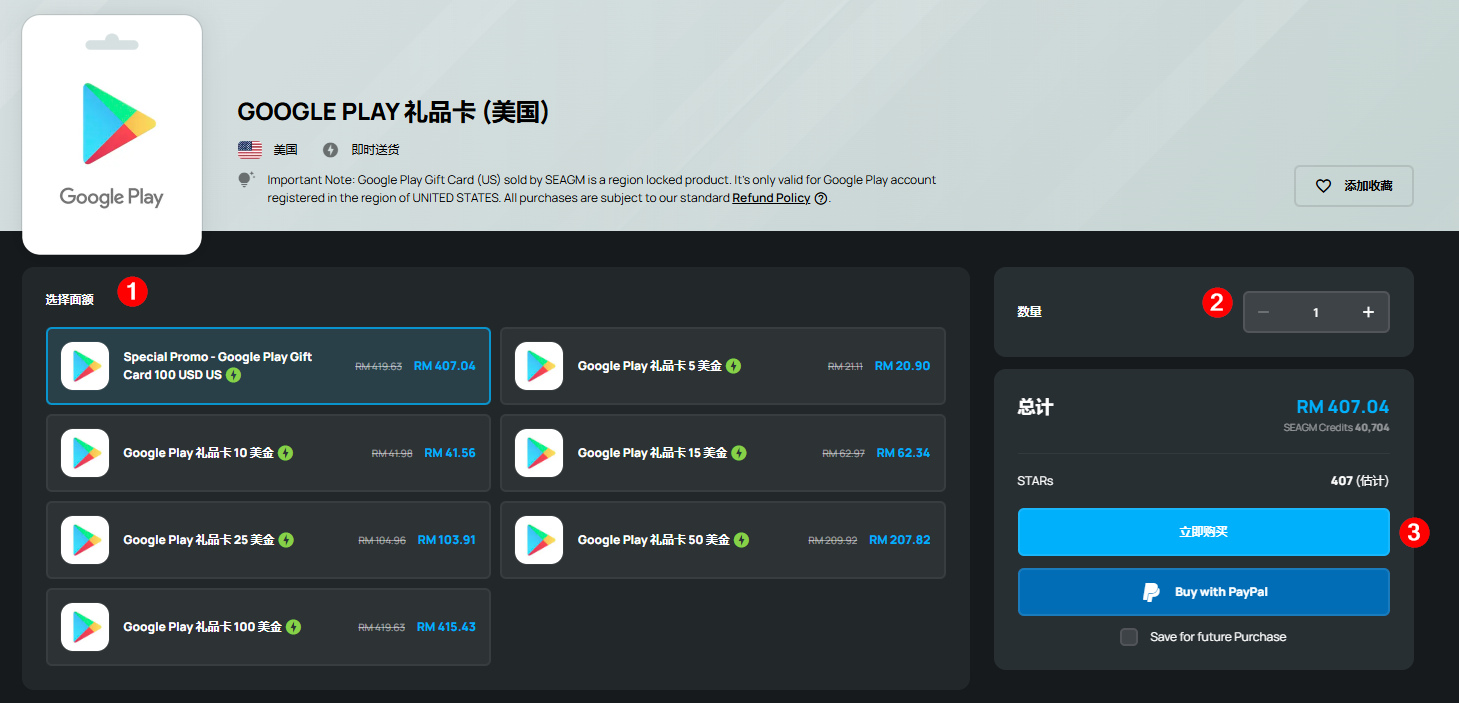Click green lightning badge on Special Promo
Viewport: 1459px width, 703px height.
click(x=234, y=375)
